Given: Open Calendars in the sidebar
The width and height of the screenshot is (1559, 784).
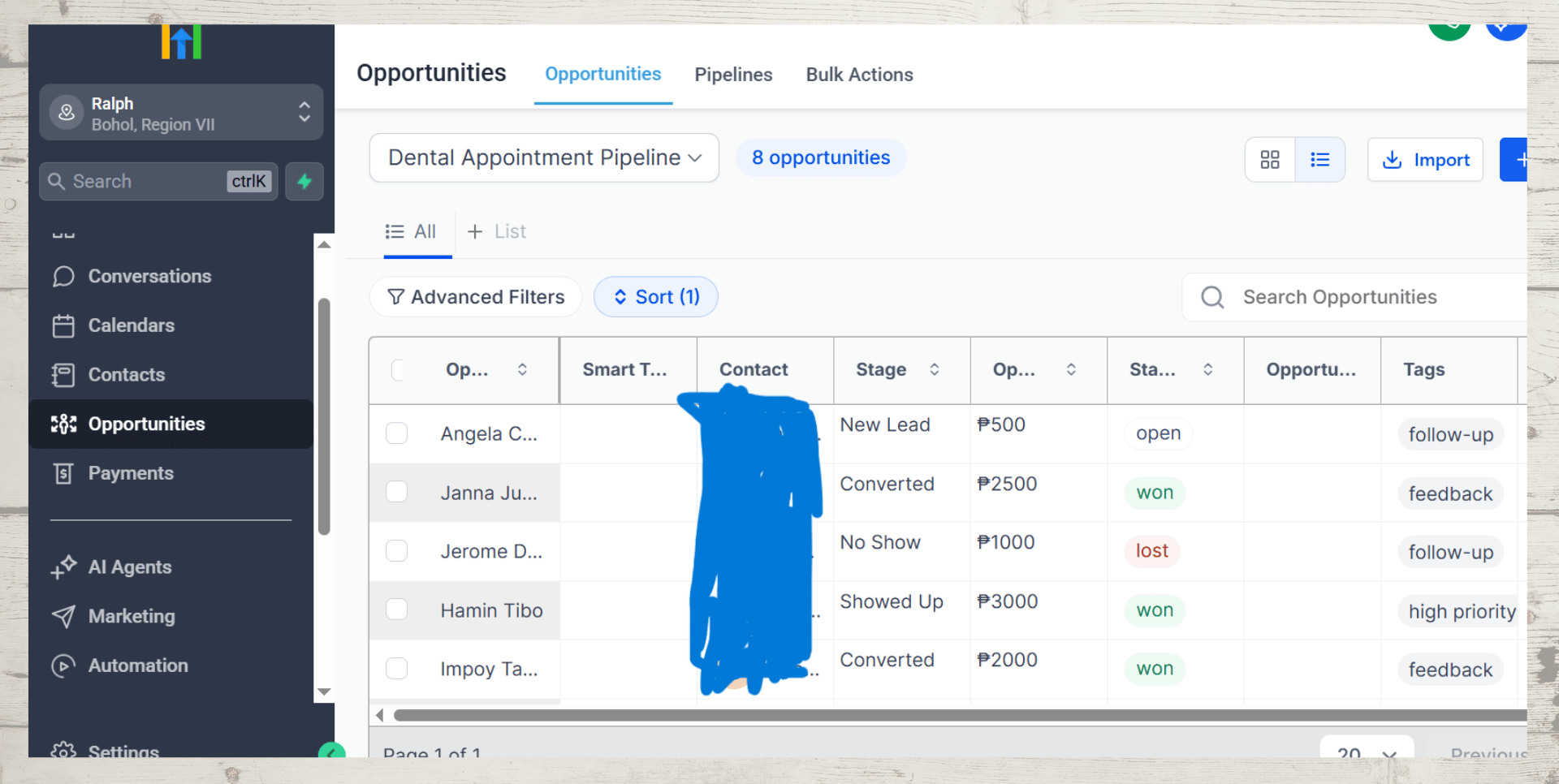Looking at the screenshot, I should click(x=131, y=325).
